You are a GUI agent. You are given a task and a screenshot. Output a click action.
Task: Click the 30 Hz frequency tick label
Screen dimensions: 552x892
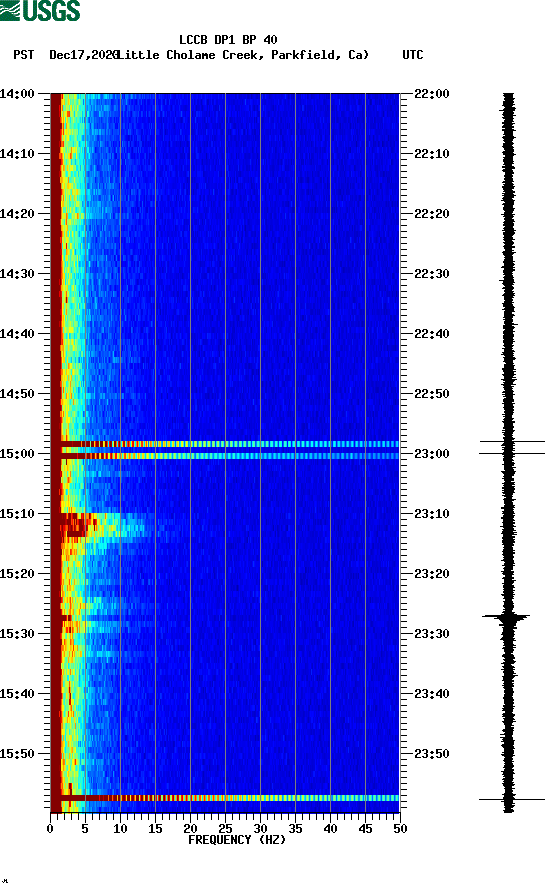260,829
